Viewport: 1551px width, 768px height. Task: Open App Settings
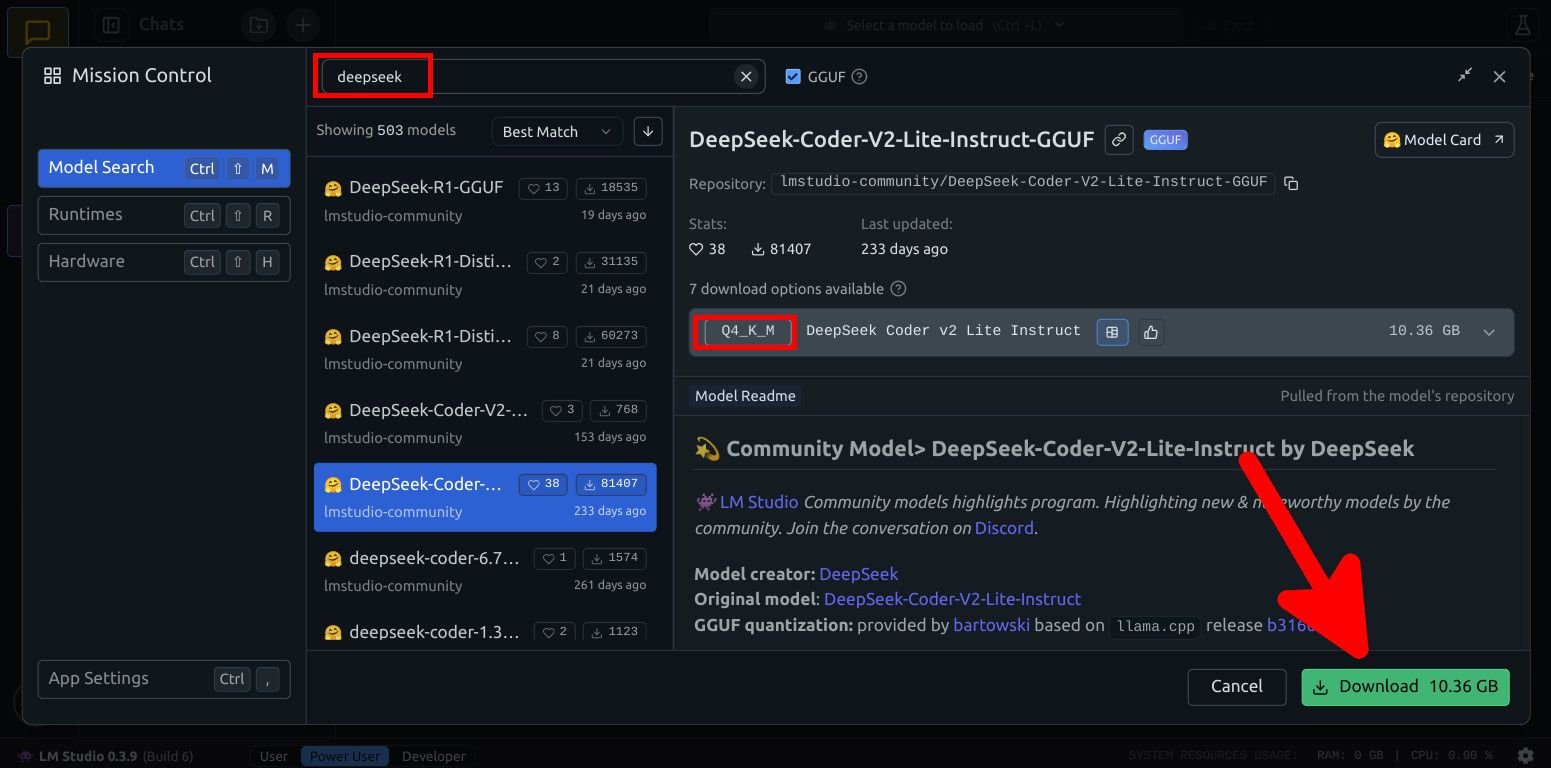point(164,679)
